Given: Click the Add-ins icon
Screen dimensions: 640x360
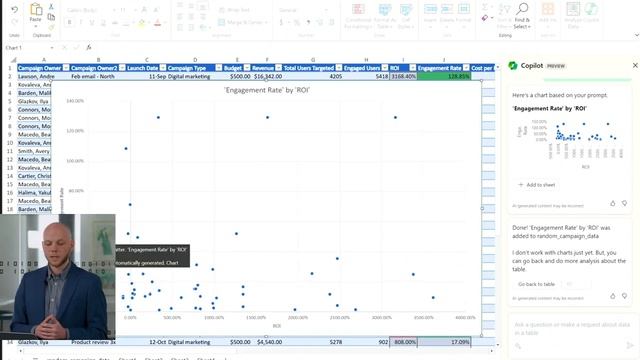Looking at the screenshot, I should click(x=548, y=9).
